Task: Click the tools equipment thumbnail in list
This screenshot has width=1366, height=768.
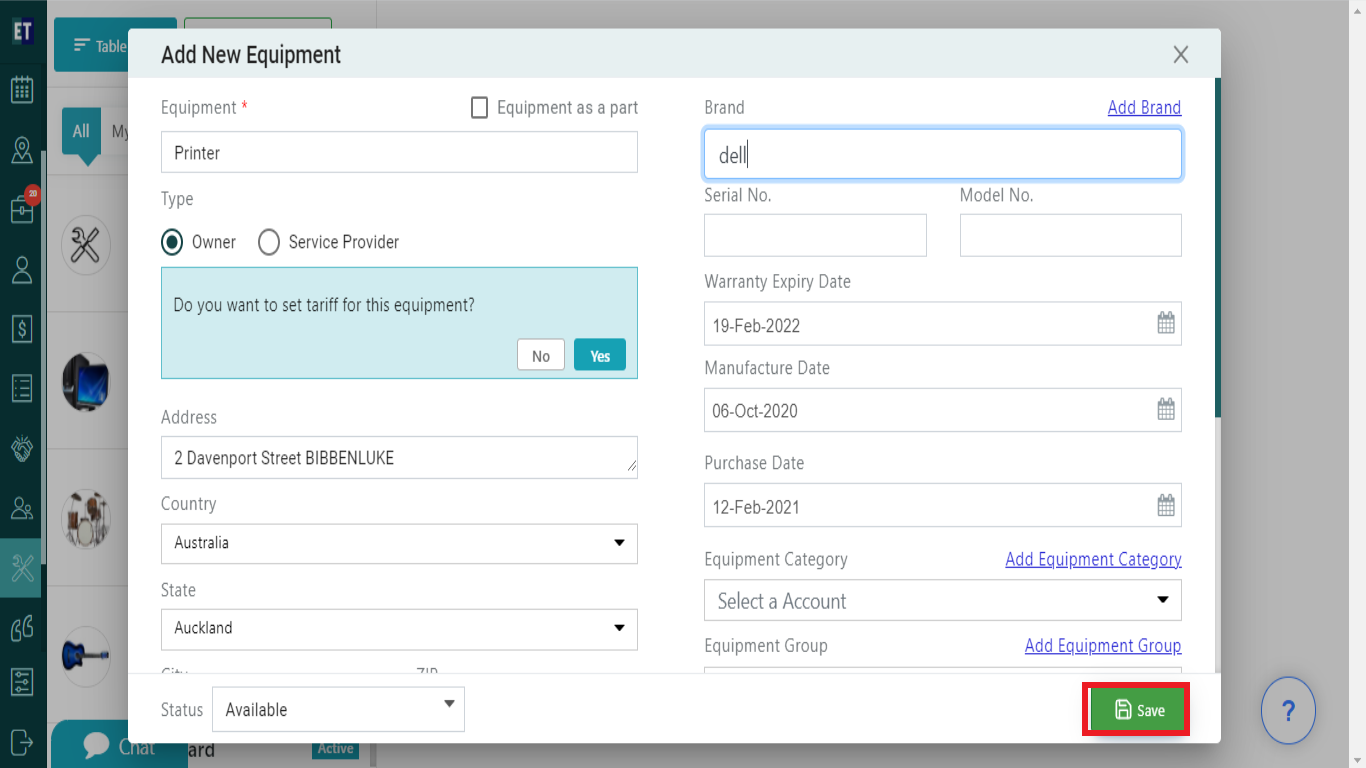Action: tap(86, 246)
